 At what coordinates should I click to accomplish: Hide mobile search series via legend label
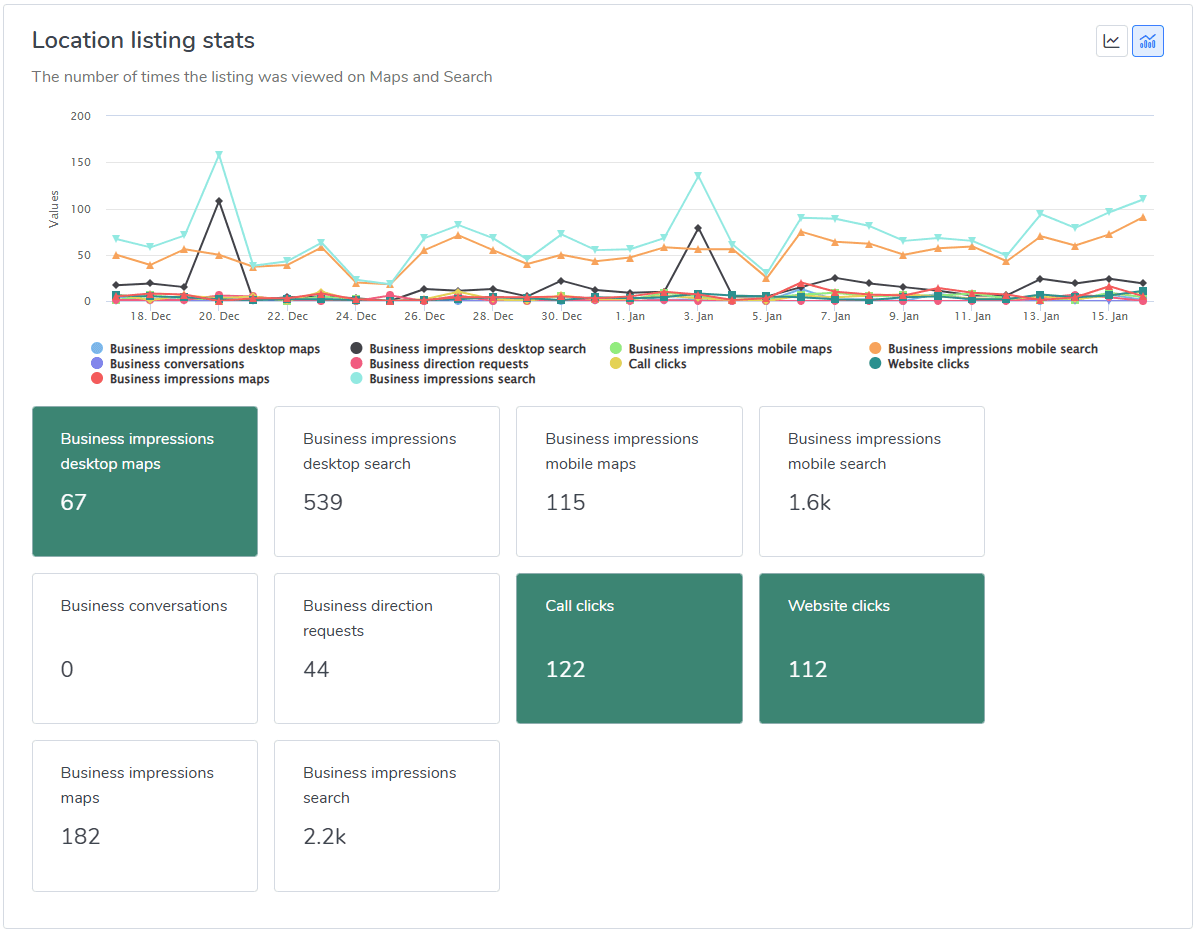pyautogui.click(x=992, y=348)
